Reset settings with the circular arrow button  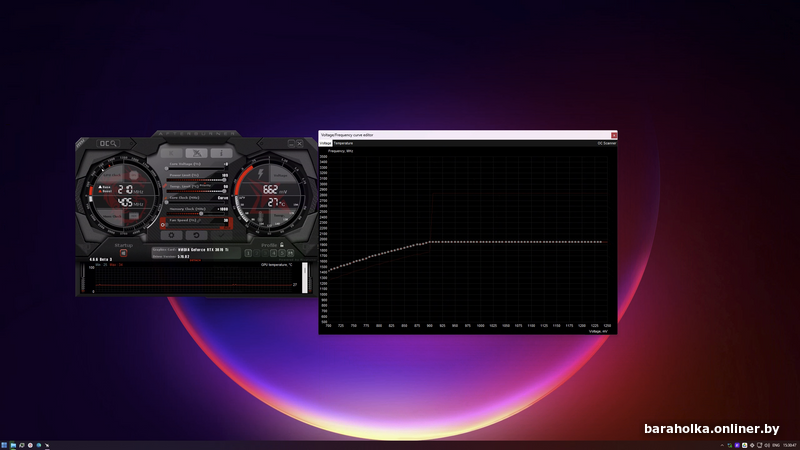pos(196,235)
